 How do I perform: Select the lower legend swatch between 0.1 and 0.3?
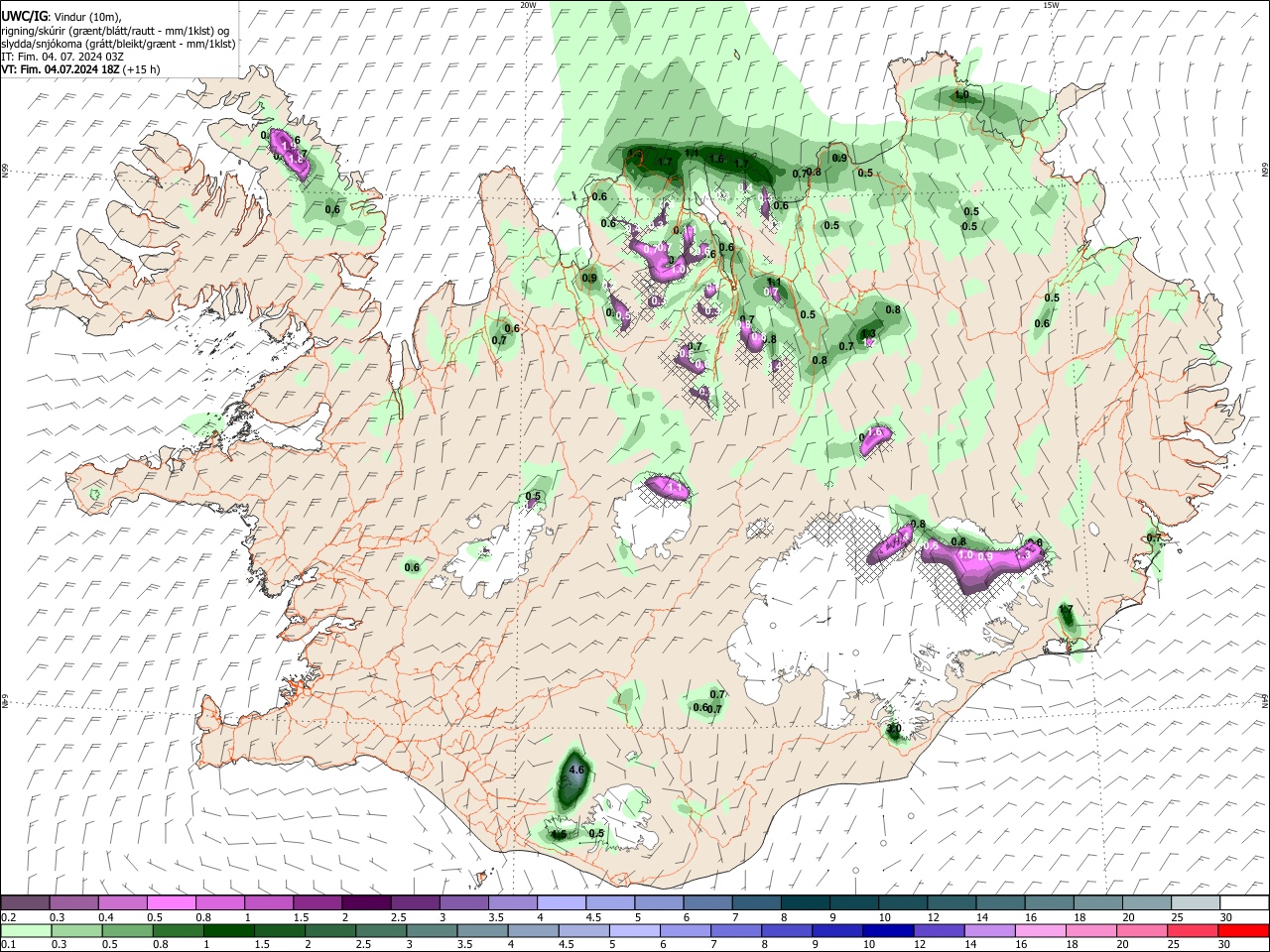point(25,930)
